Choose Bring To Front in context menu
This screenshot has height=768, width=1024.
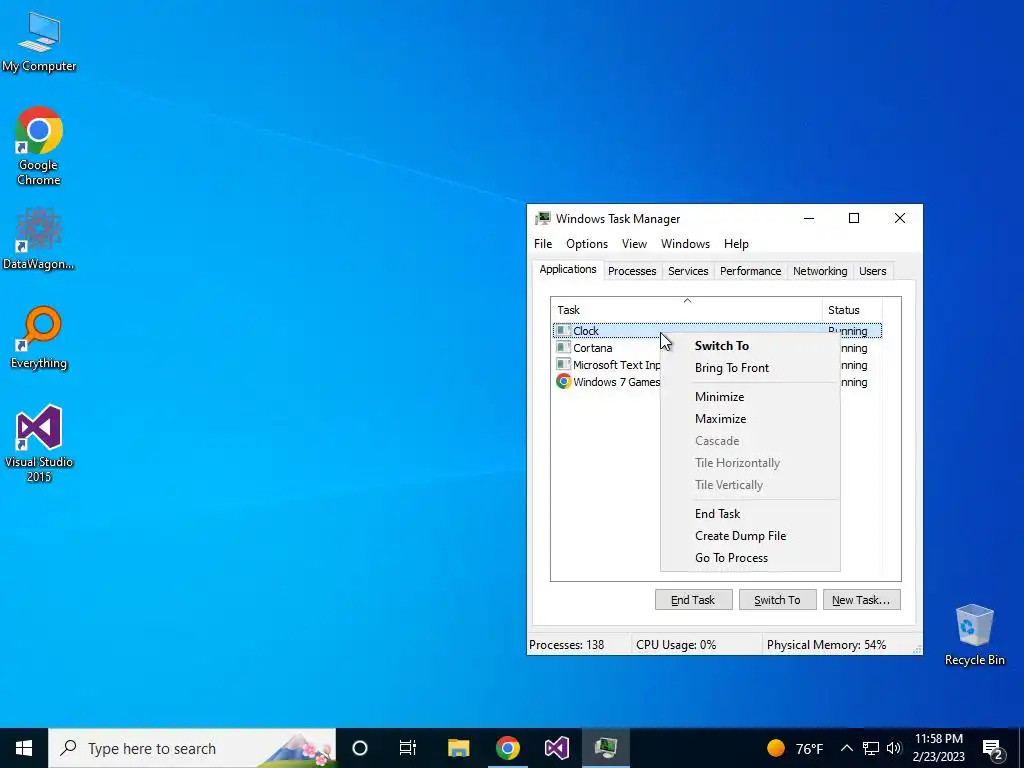(750, 368)
